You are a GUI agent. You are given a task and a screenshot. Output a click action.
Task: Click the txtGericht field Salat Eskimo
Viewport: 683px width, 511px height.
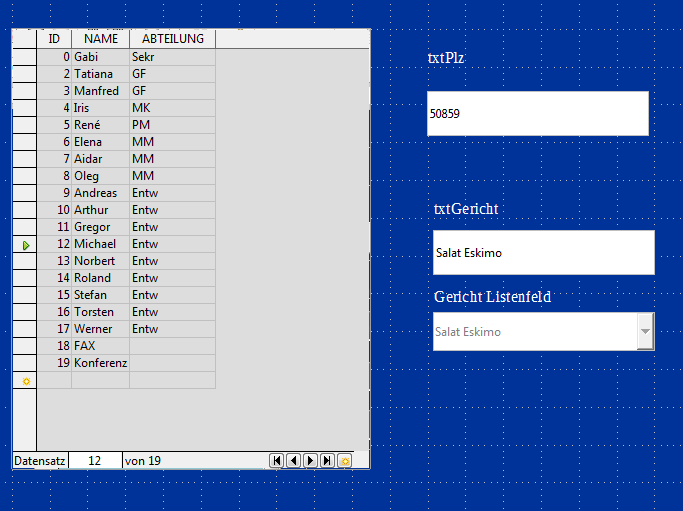[544, 253]
